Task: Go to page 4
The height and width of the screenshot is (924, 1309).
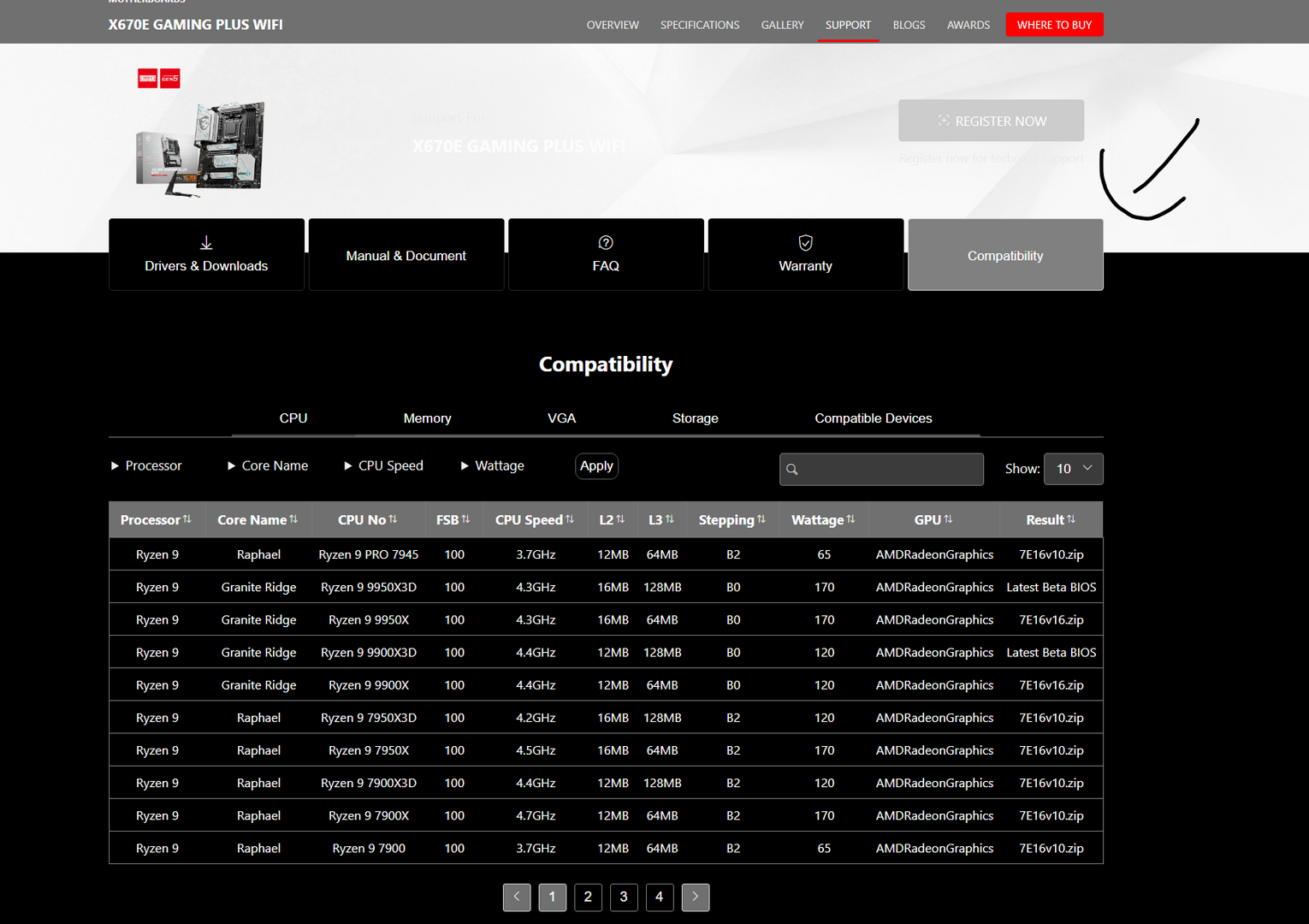Action: pos(660,897)
